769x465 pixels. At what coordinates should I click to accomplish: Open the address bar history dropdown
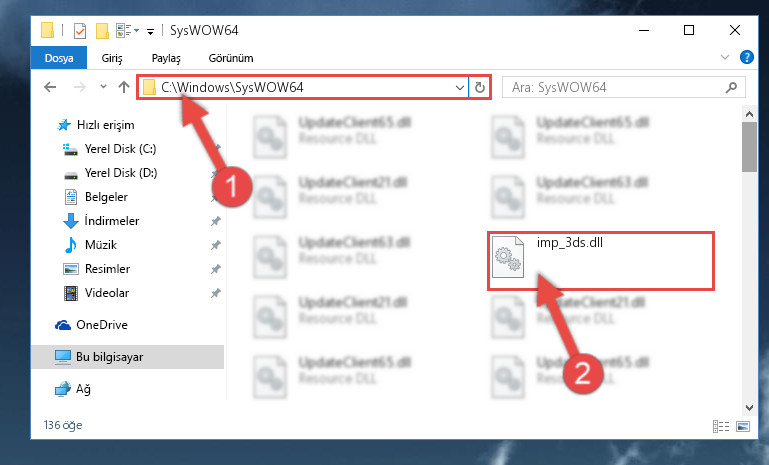(x=460, y=87)
